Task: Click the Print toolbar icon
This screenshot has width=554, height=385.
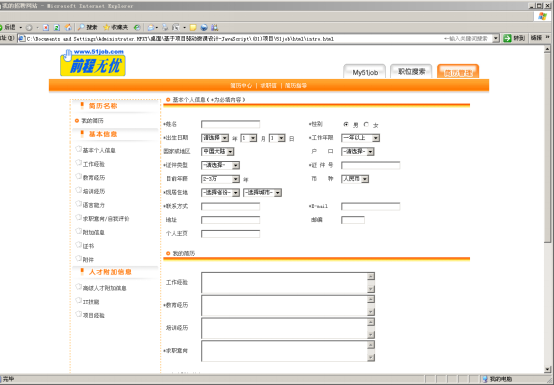Action: tap(165, 28)
